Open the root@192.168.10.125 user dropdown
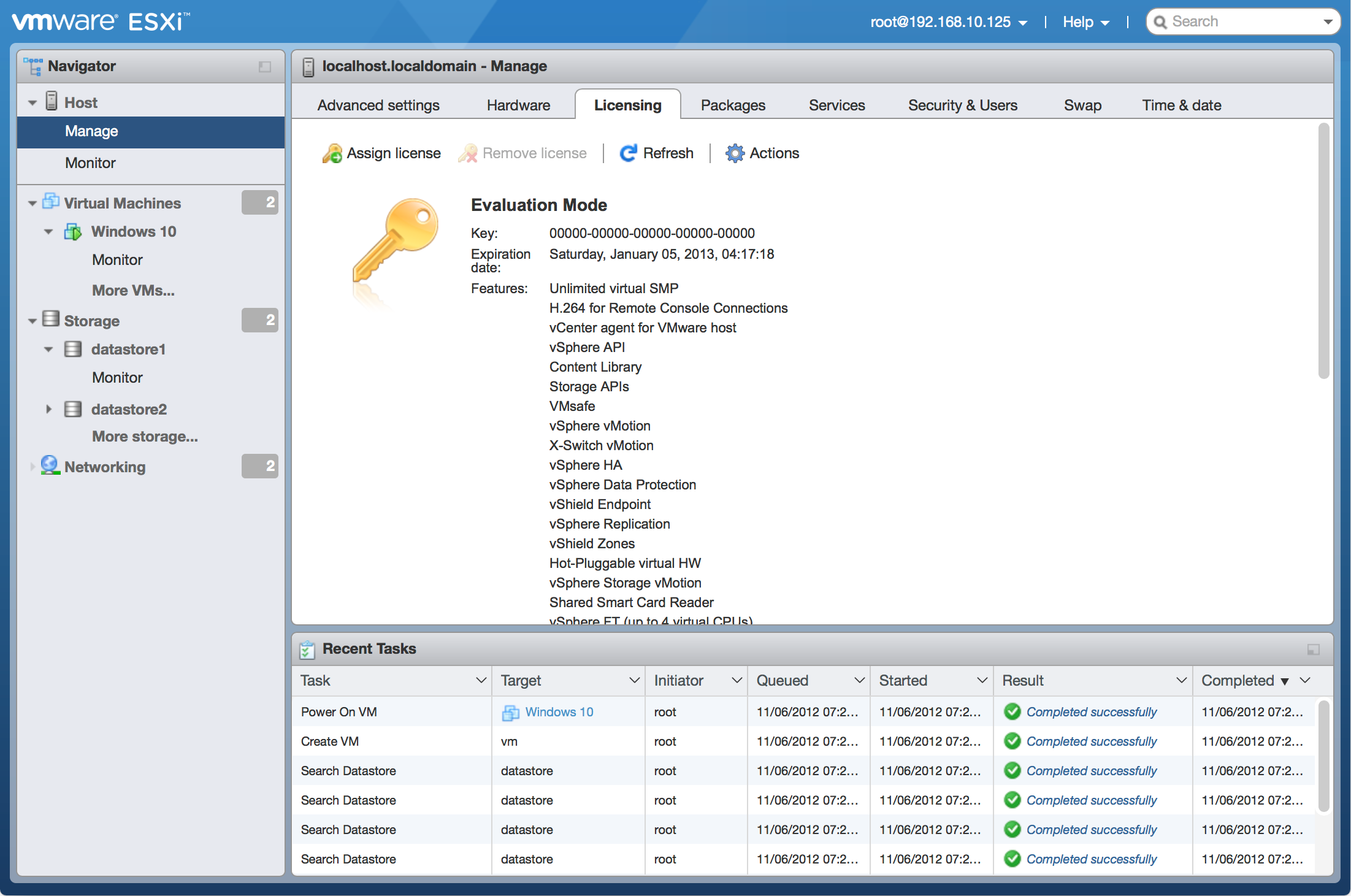 click(x=949, y=22)
